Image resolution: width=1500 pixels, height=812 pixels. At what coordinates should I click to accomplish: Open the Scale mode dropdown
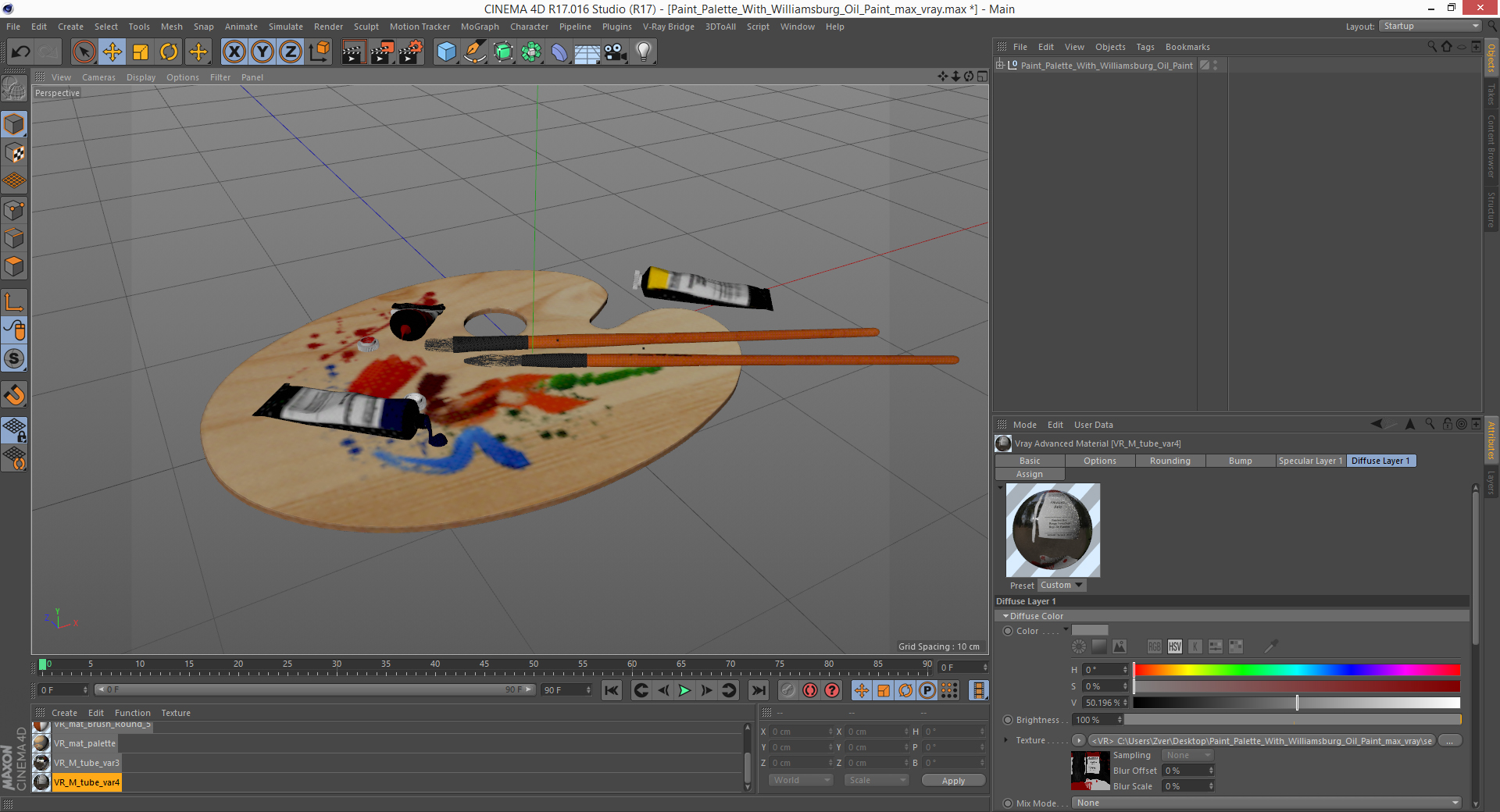[877, 780]
